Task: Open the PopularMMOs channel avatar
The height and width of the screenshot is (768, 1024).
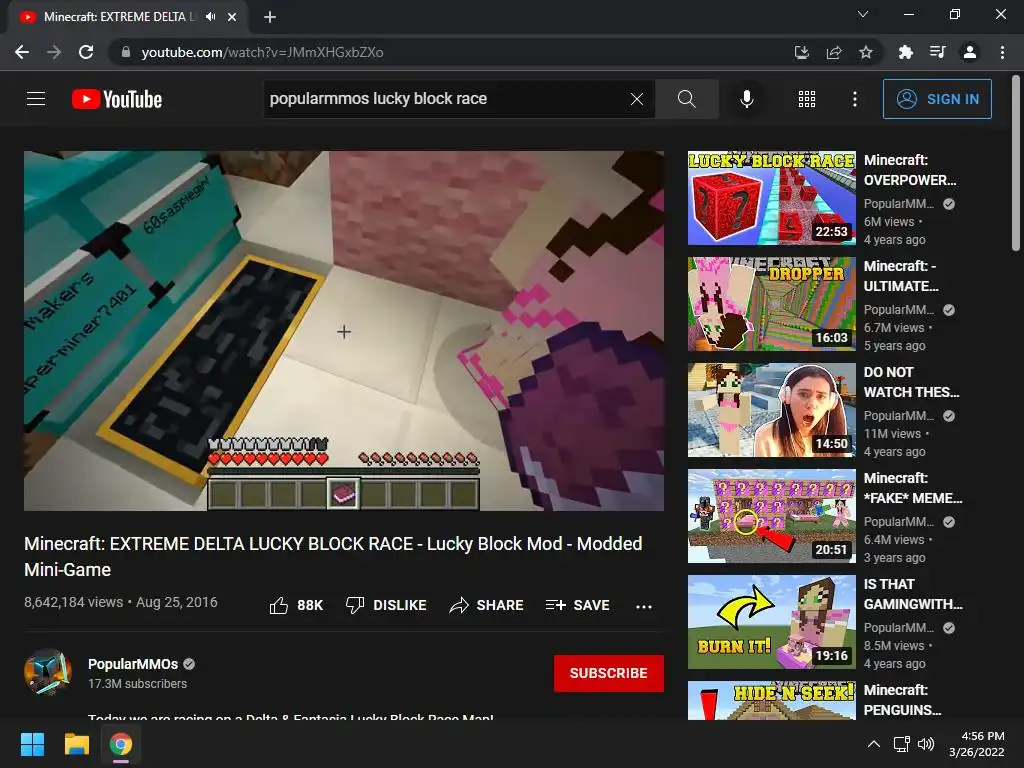Action: click(x=48, y=672)
